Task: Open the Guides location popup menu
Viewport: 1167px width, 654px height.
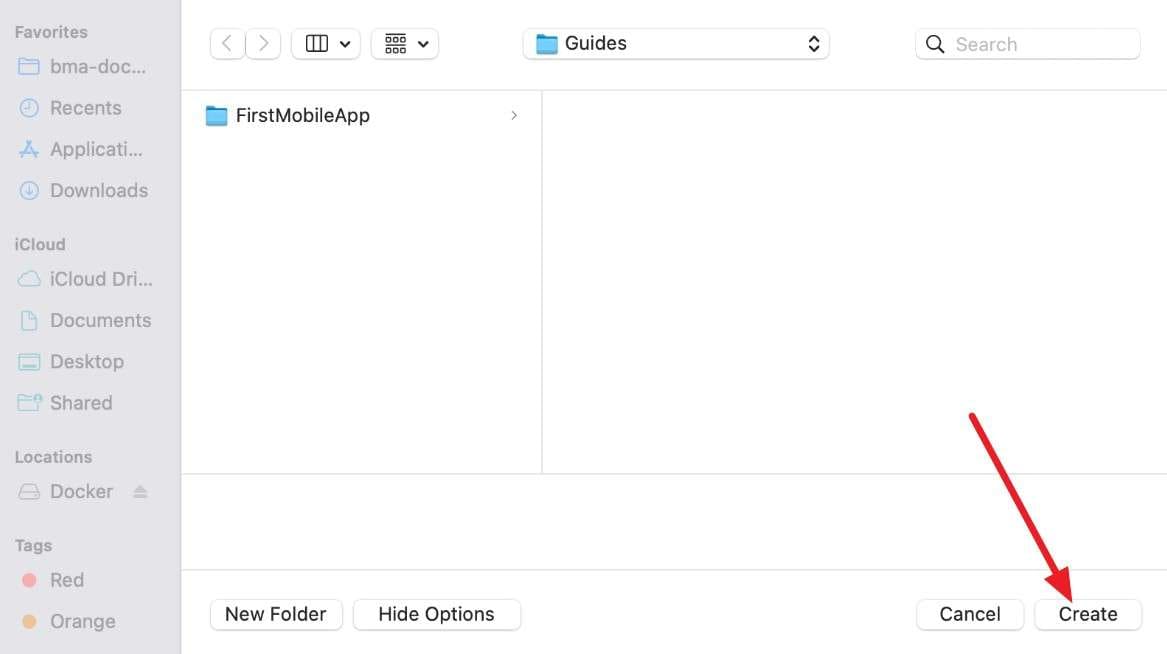Action: (676, 44)
